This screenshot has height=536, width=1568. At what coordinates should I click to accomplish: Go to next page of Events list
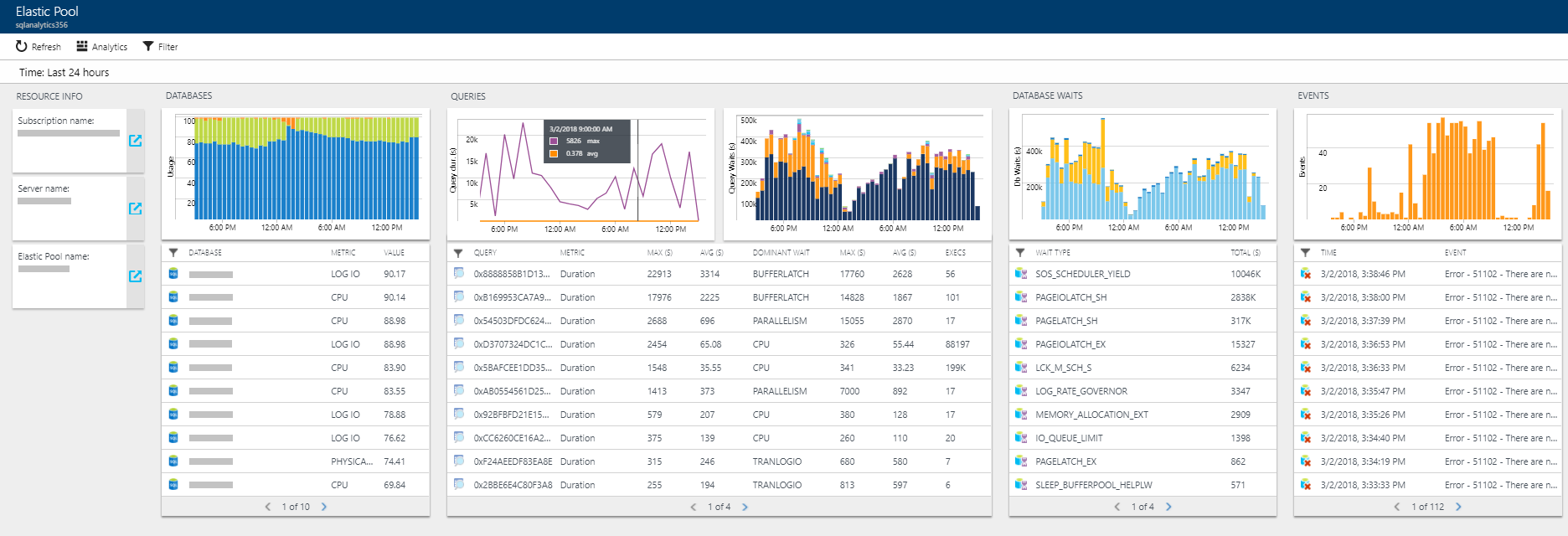[x=1458, y=507]
